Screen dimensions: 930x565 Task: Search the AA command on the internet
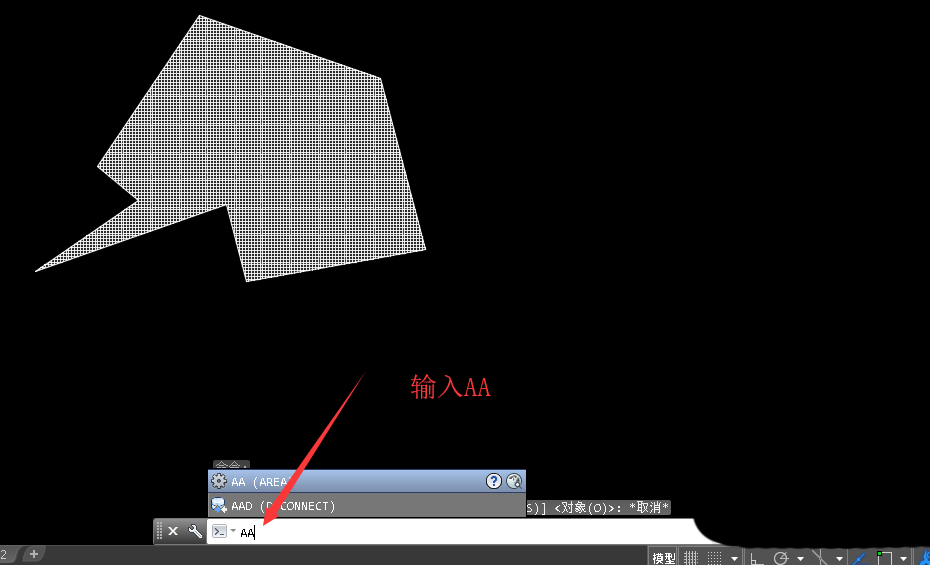pyautogui.click(x=514, y=481)
